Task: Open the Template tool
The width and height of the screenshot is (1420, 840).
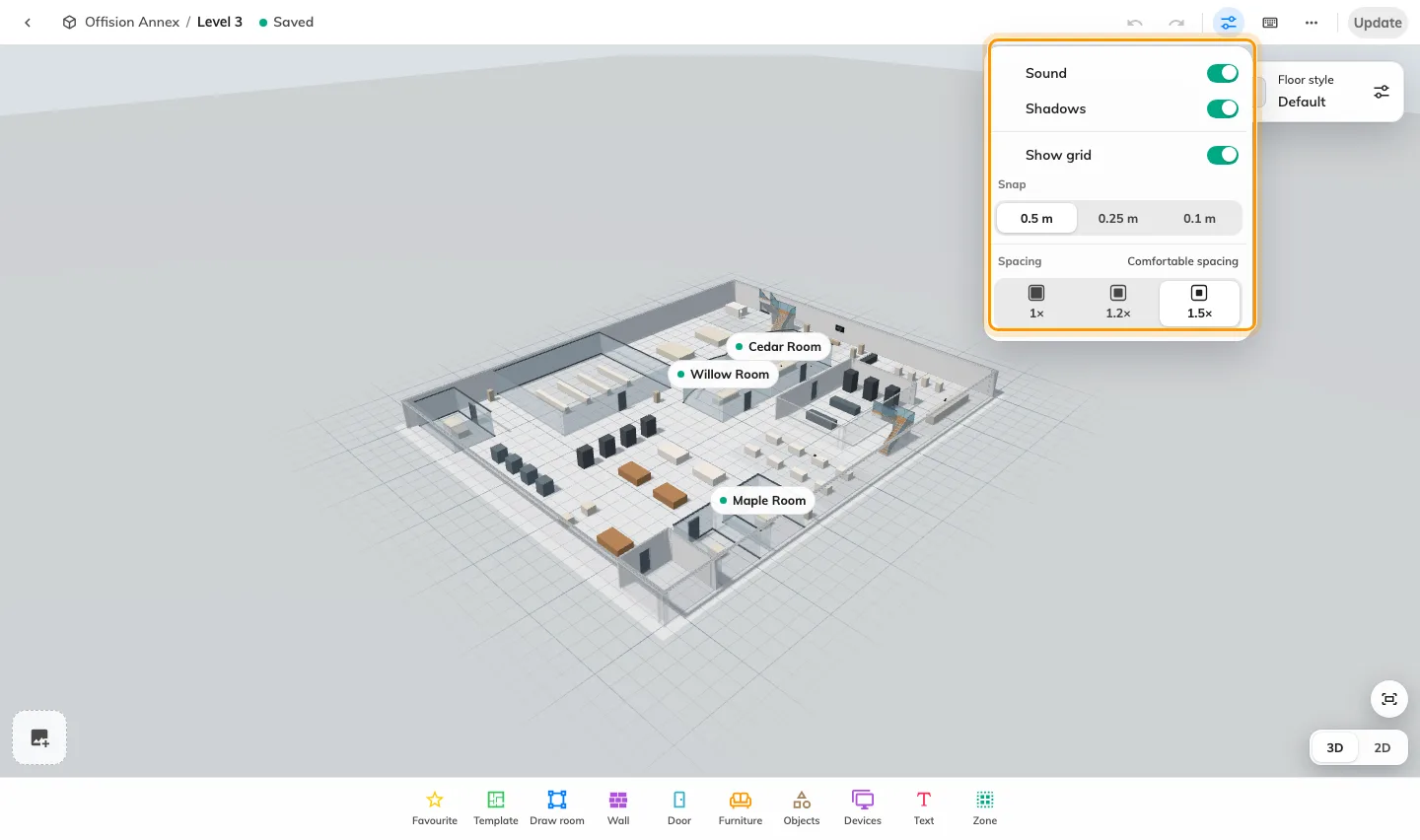Action: [x=496, y=807]
